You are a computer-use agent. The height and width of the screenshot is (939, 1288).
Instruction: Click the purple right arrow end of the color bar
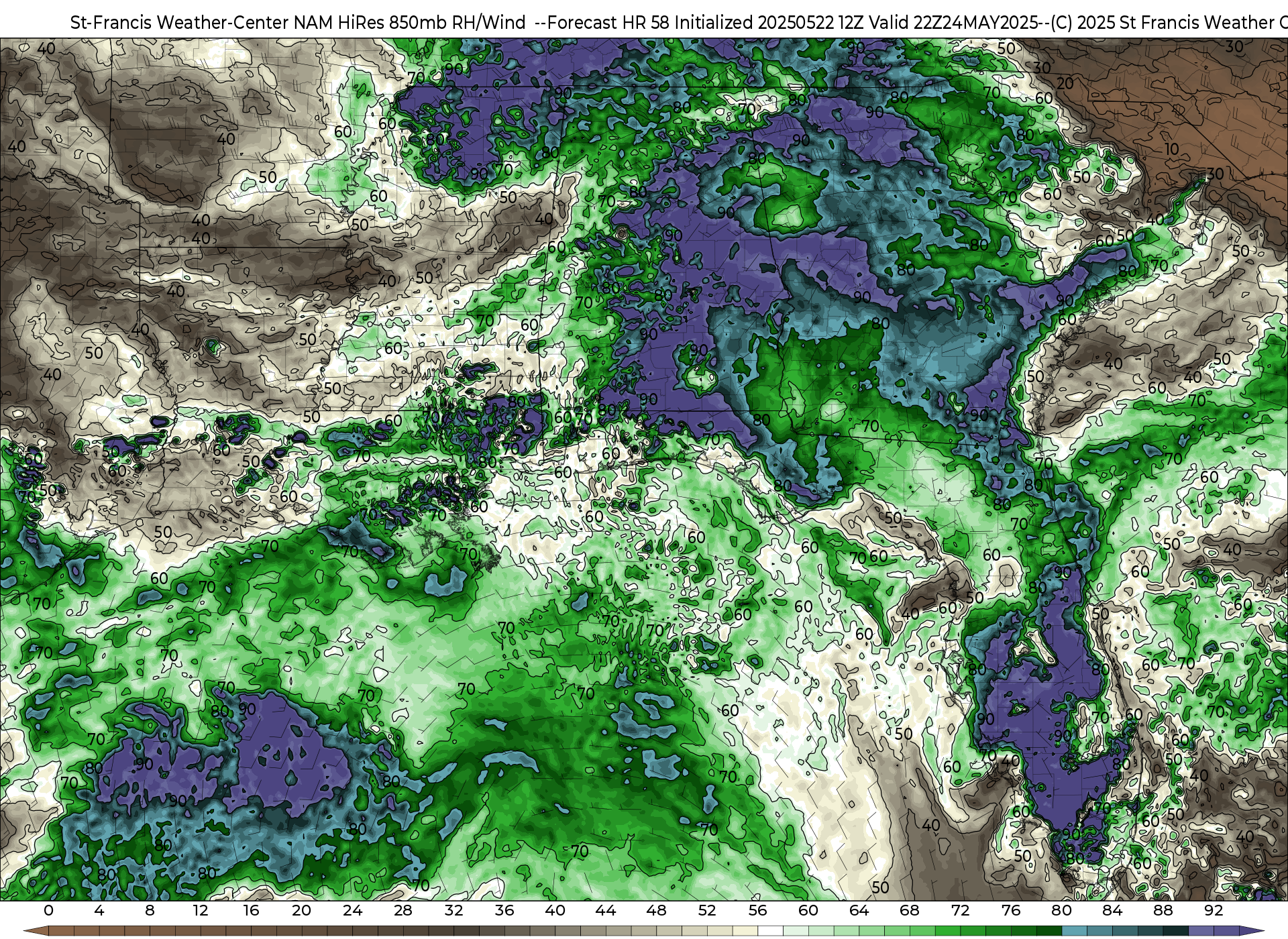point(1252,931)
